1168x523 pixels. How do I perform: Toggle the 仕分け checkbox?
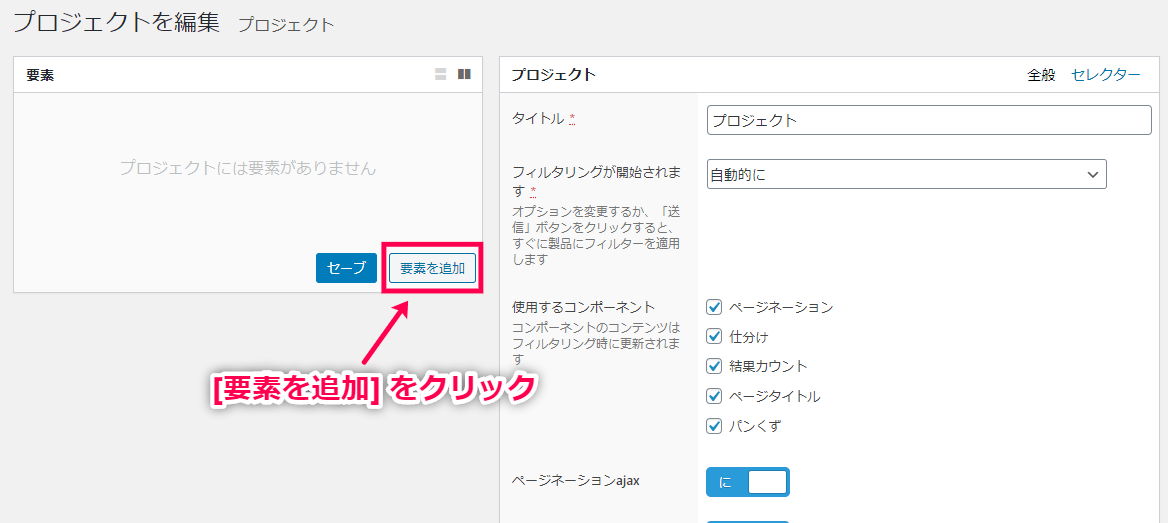click(x=714, y=337)
